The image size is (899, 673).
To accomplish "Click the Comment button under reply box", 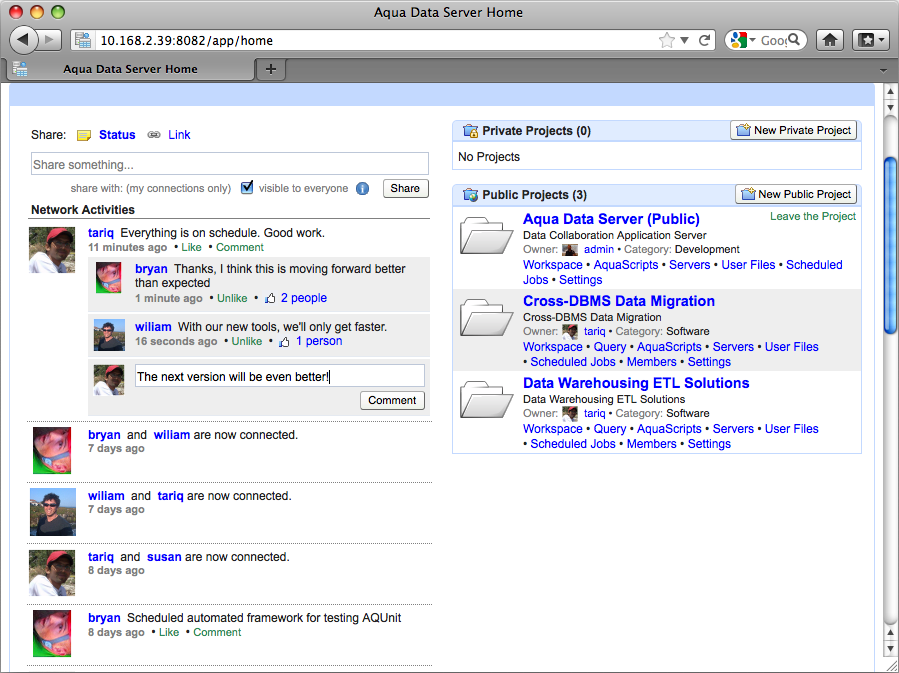I will (x=392, y=400).
